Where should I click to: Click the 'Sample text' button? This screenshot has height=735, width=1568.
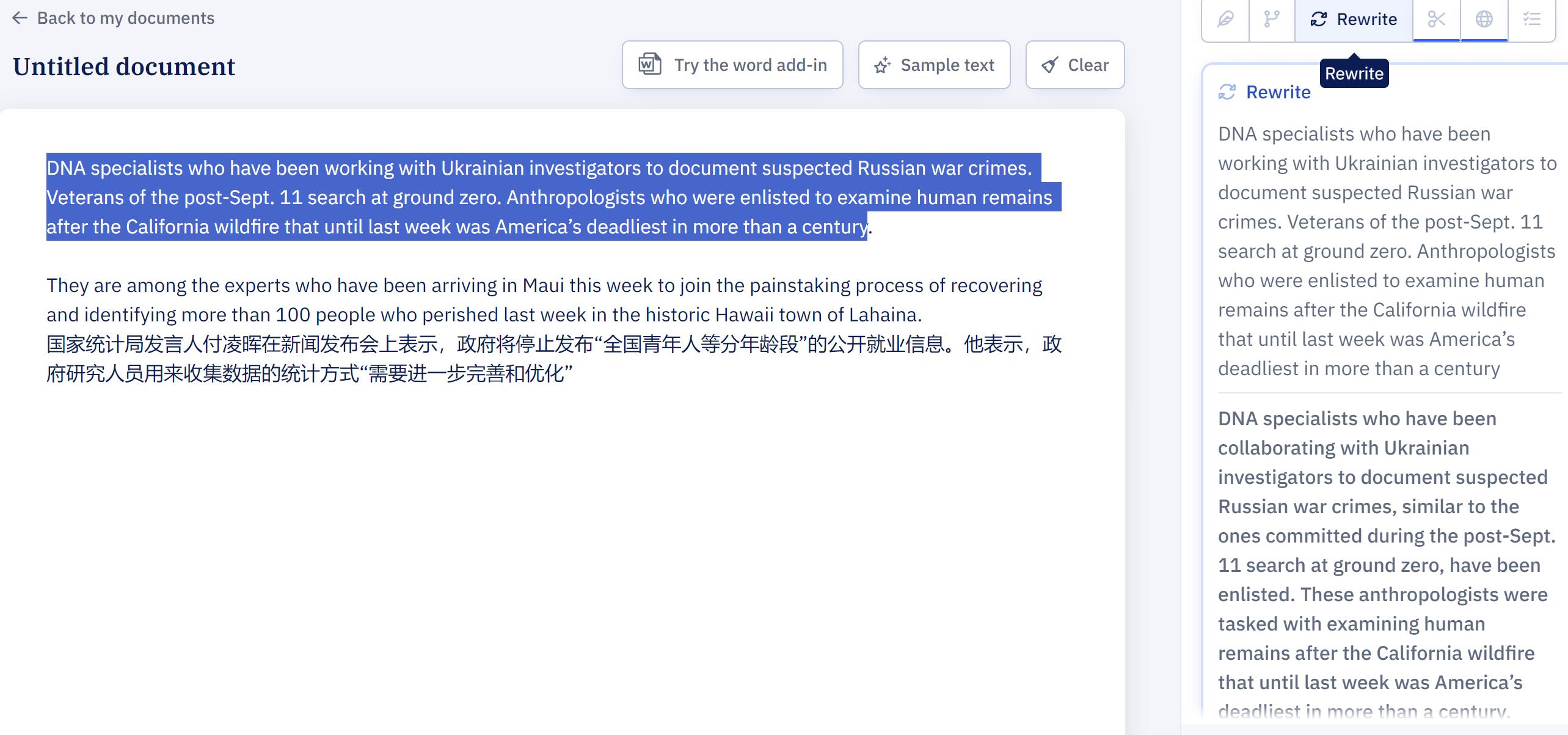point(932,64)
